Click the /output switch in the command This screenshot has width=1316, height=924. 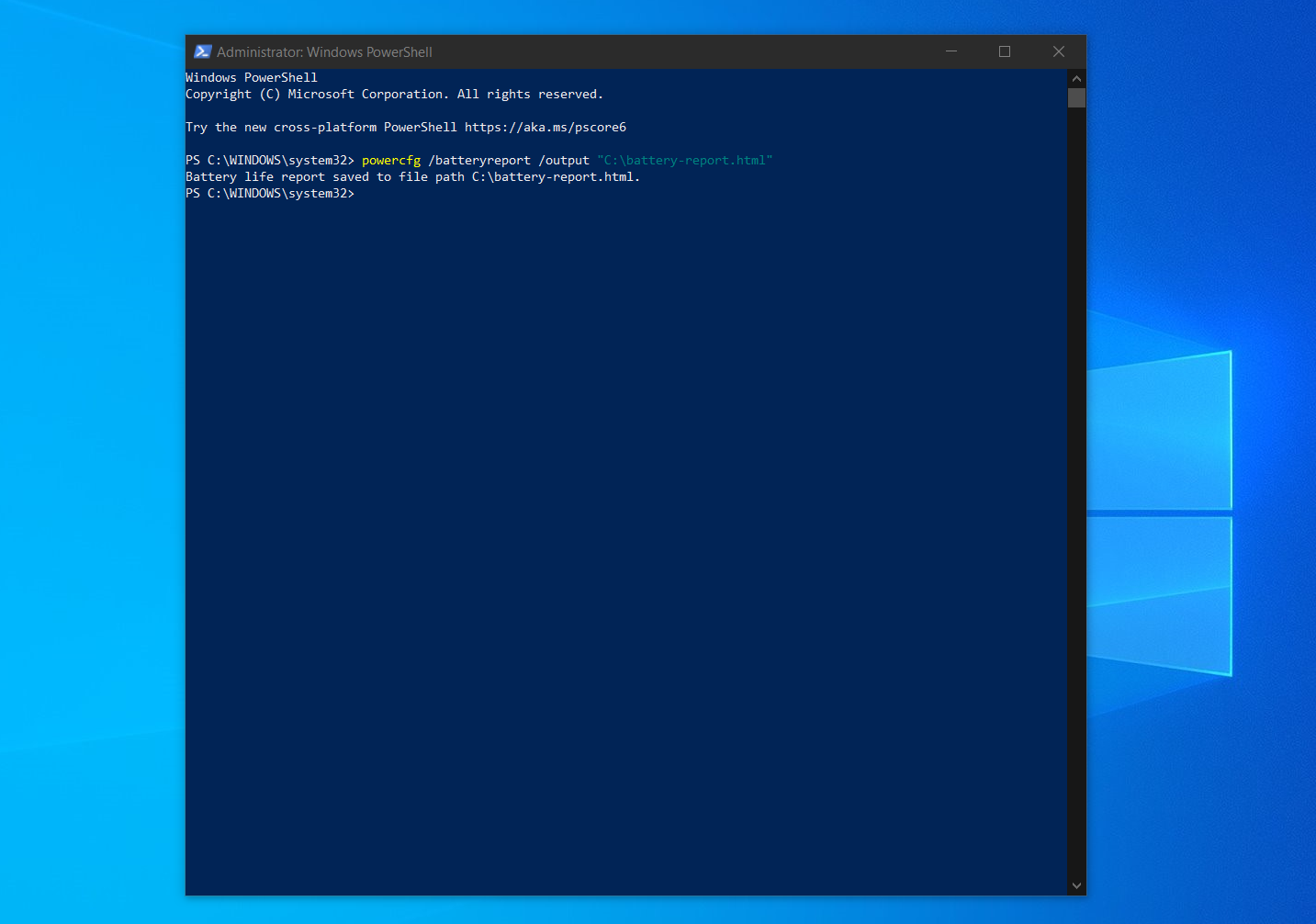(565, 160)
